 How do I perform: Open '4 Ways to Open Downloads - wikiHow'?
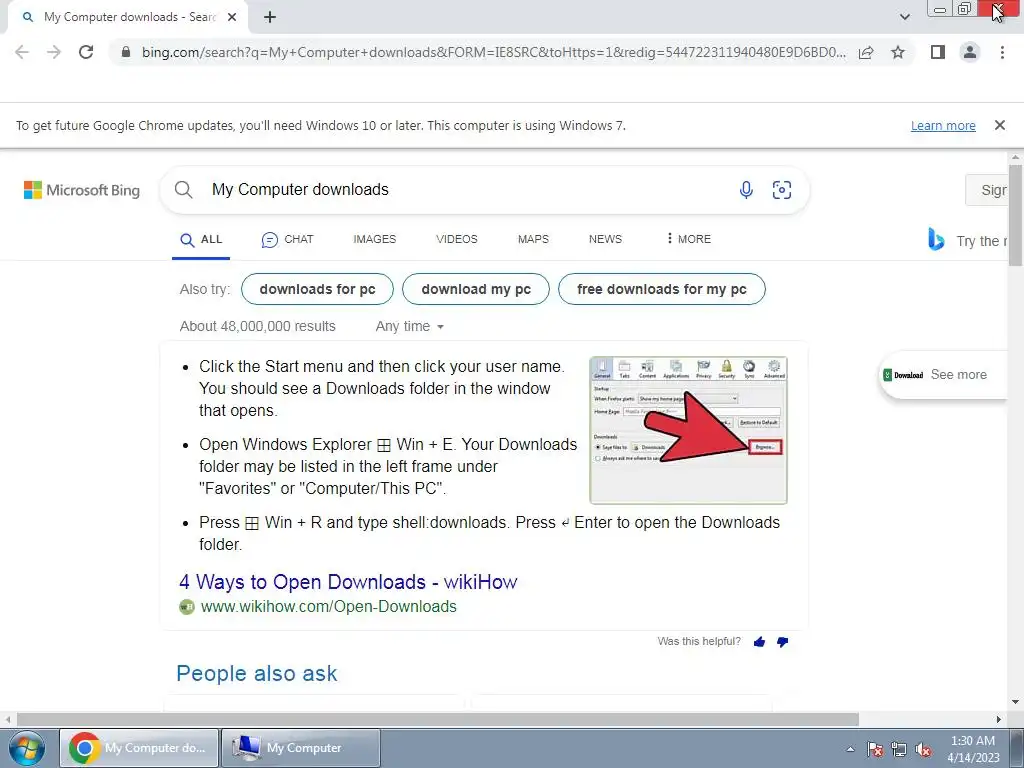(348, 582)
